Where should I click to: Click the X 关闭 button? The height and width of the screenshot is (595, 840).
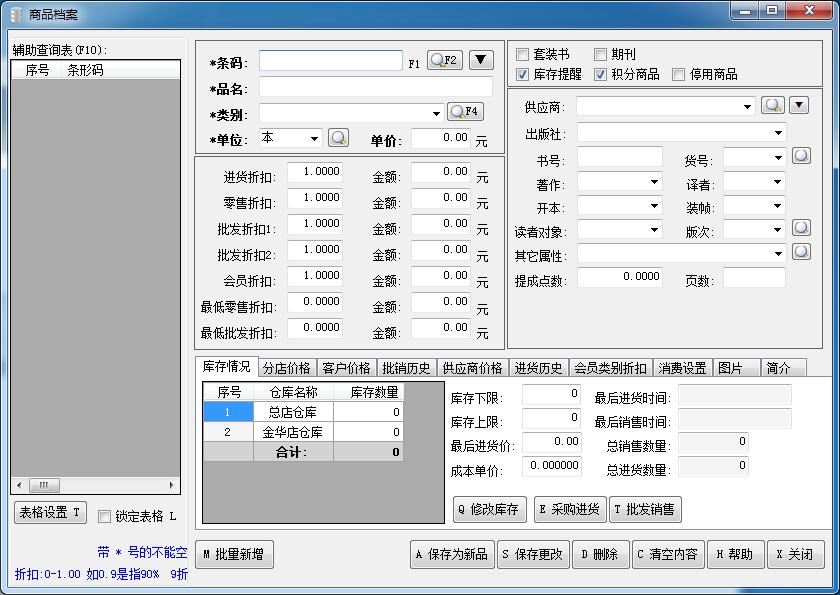(796, 554)
